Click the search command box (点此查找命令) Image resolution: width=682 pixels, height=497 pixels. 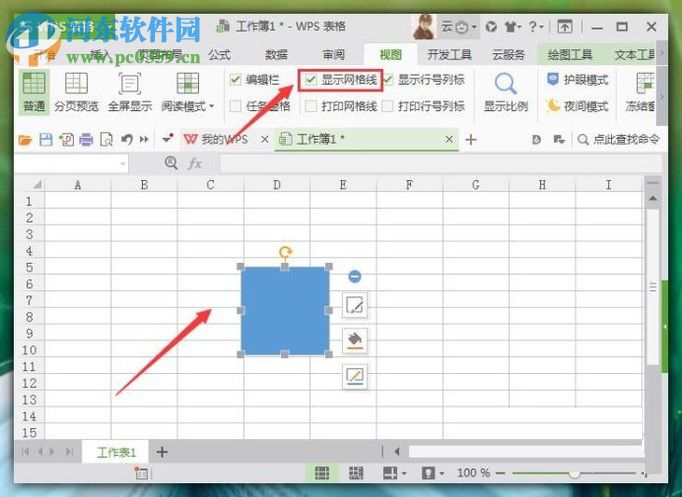click(x=618, y=140)
